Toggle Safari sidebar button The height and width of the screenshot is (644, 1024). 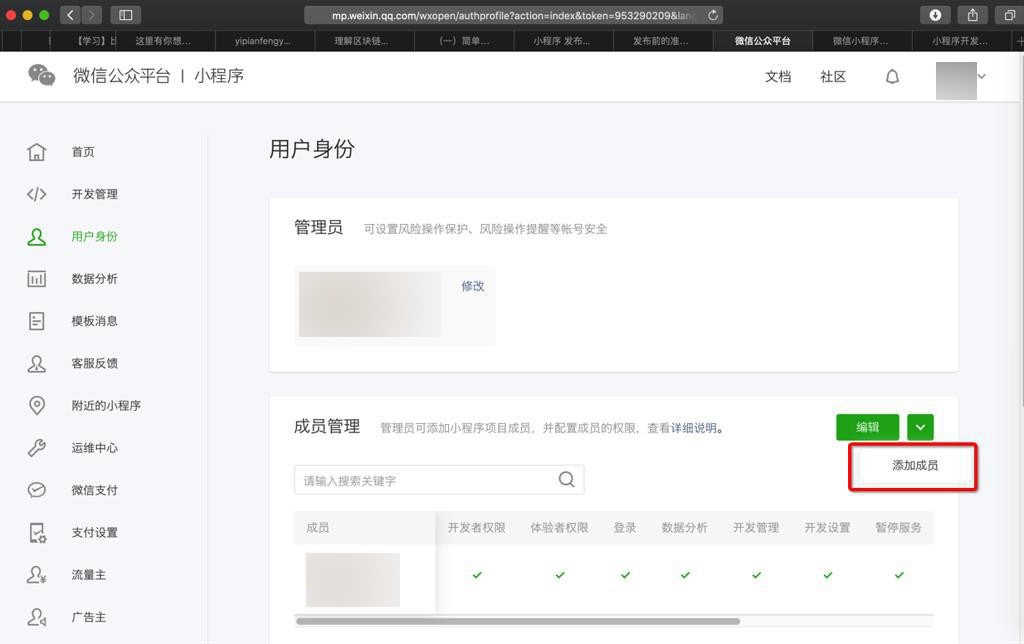(125, 15)
